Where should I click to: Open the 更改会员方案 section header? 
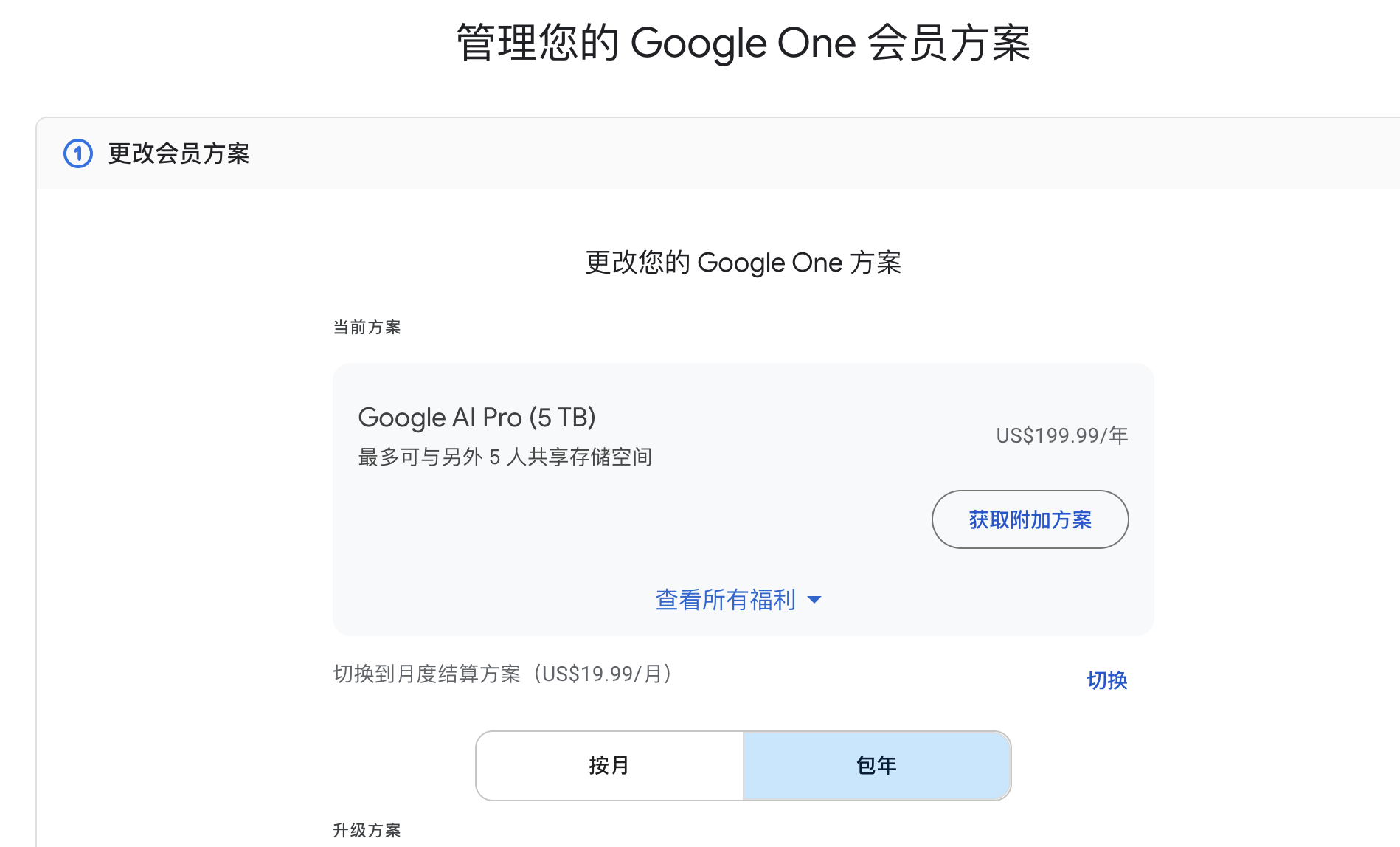(x=179, y=153)
